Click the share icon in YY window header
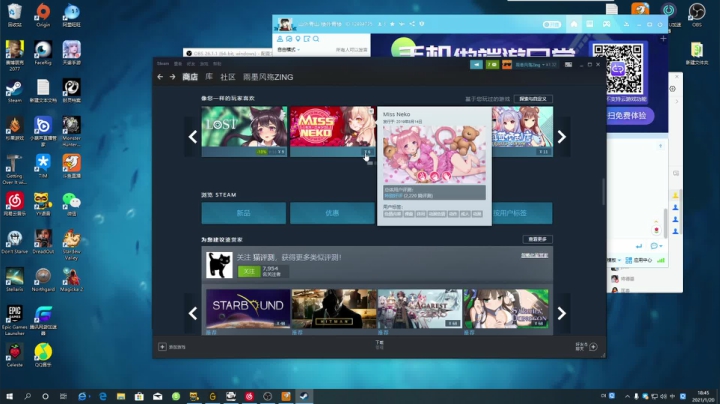 tap(412, 24)
